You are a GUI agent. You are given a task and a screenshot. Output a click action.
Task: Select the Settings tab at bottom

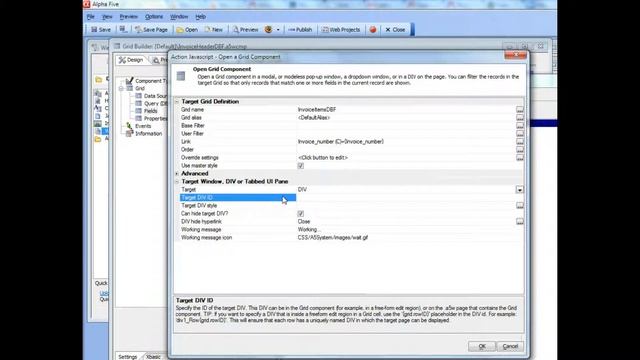pyautogui.click(x=127, y=356)
